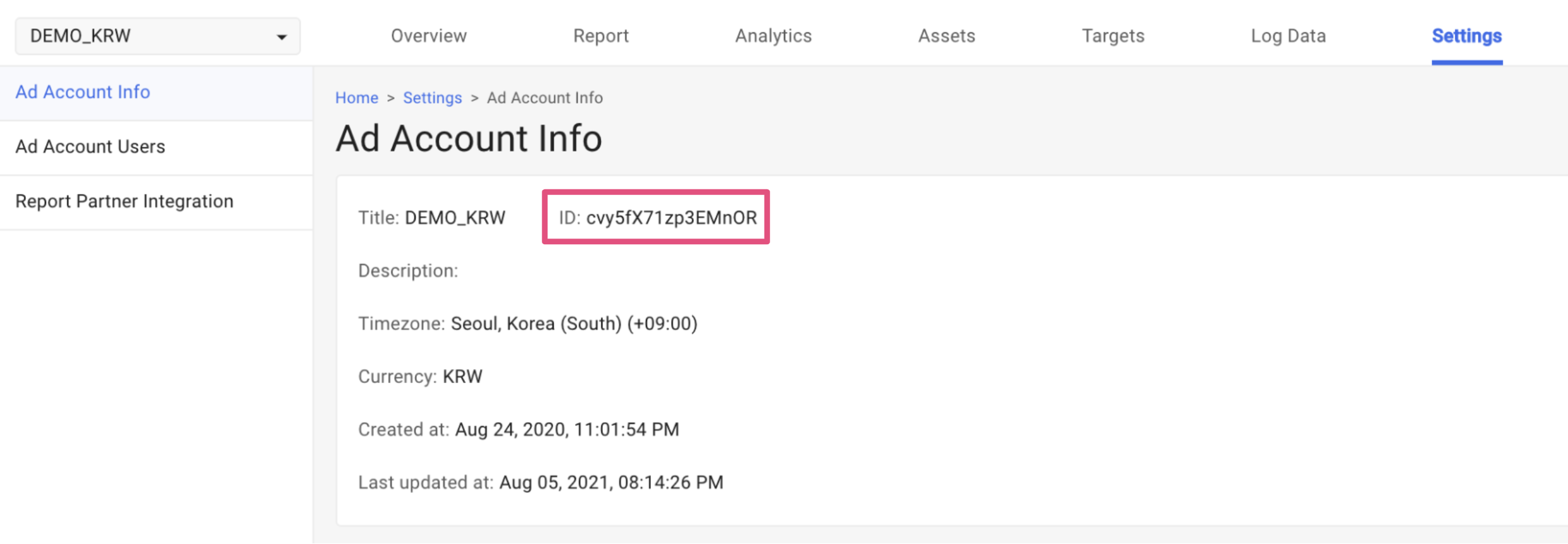Image resolution: width=1568 pixels, height=544 pixels.
Task: Click the caret arrow in account selector
Action: click(281, 37)
